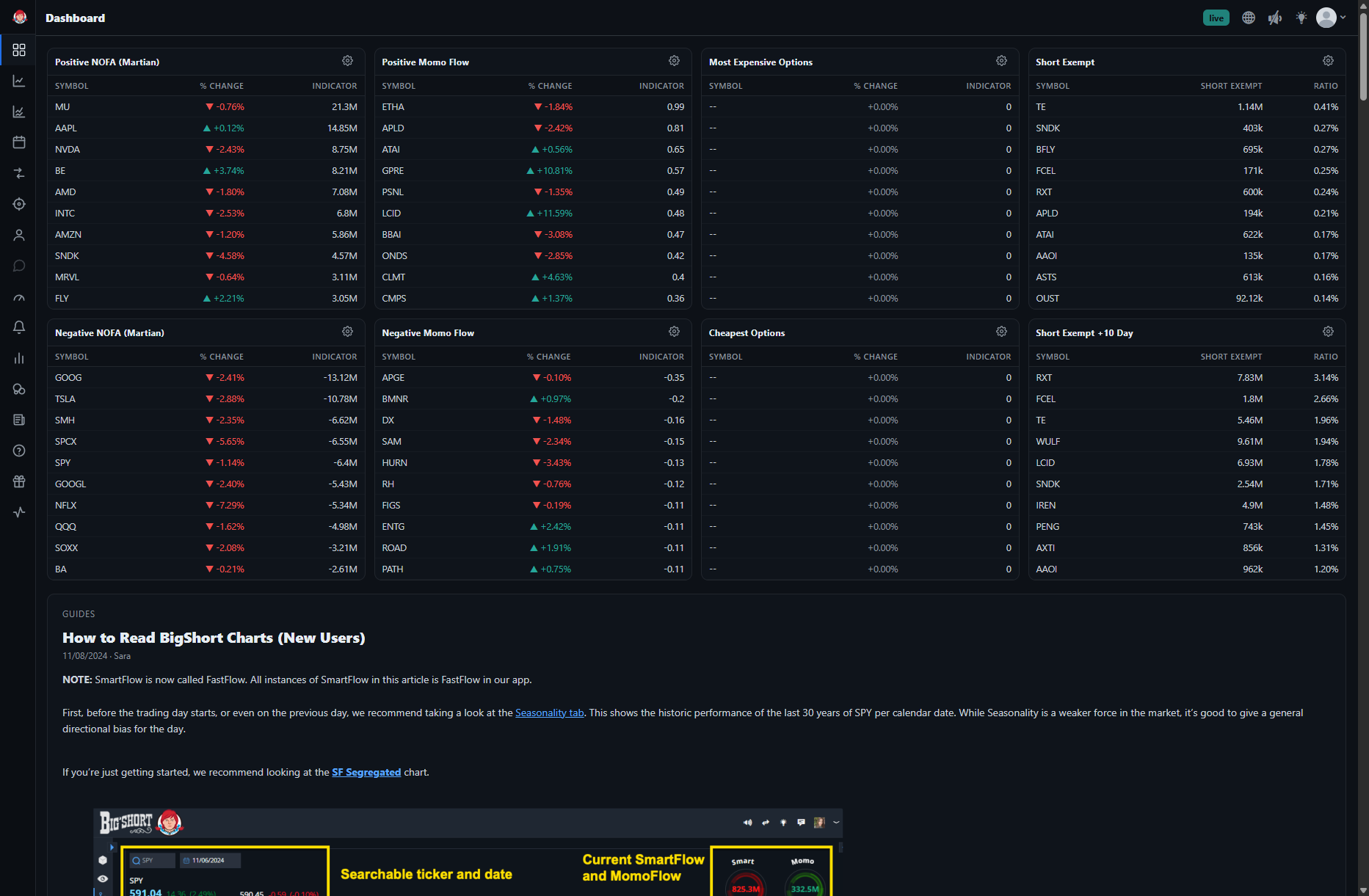Open settings gear for Most Expensive Options
This screenshot has height=896, width=1369.
click(x=1001, y=61)
